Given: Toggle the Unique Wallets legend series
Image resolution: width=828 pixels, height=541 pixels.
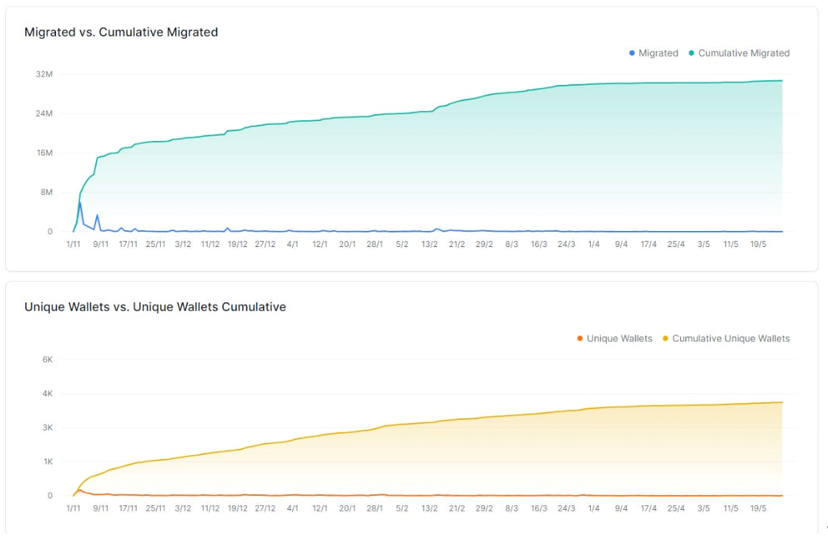Looking at the screenshot, I should point(615,339).
